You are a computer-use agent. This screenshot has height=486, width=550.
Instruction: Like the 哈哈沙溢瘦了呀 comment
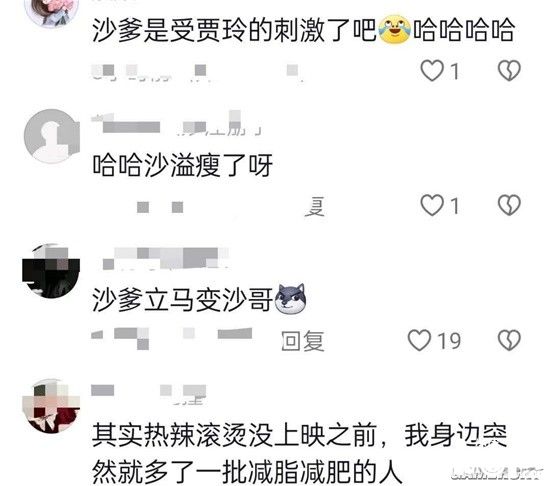[x=432, y=205]
